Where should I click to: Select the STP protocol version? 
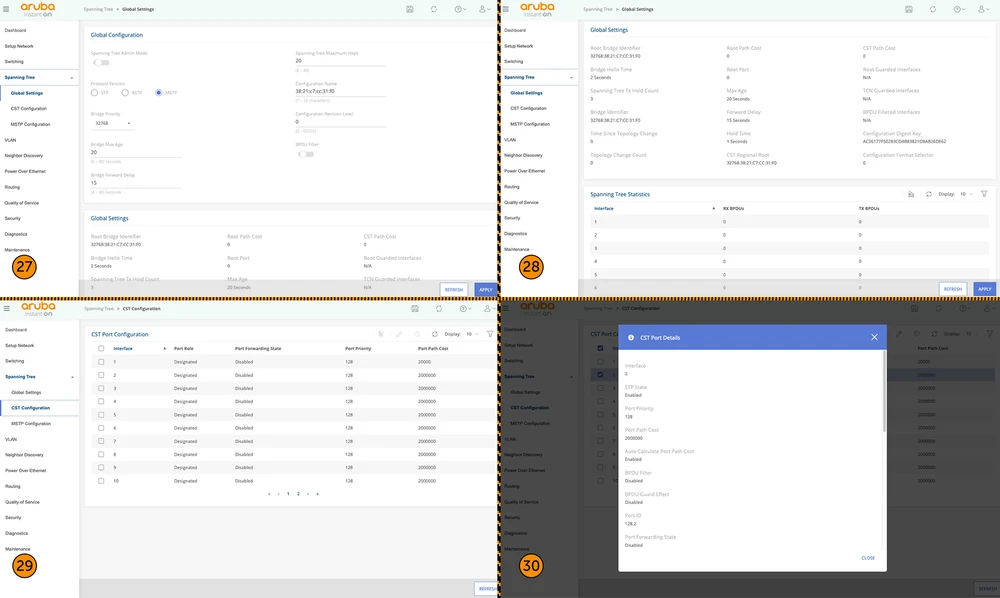point(95,92)
